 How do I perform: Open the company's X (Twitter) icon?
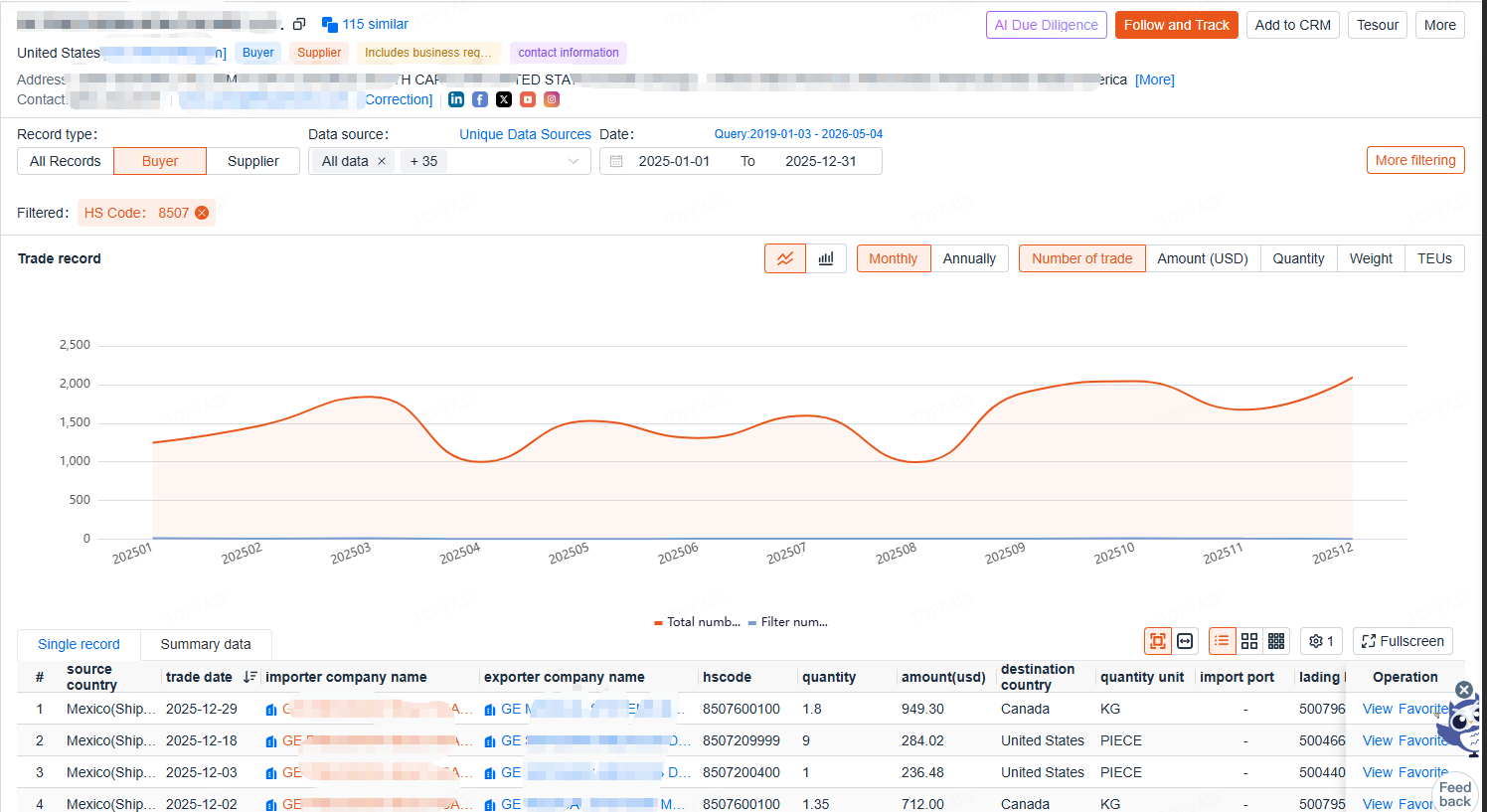coord(504,99)
